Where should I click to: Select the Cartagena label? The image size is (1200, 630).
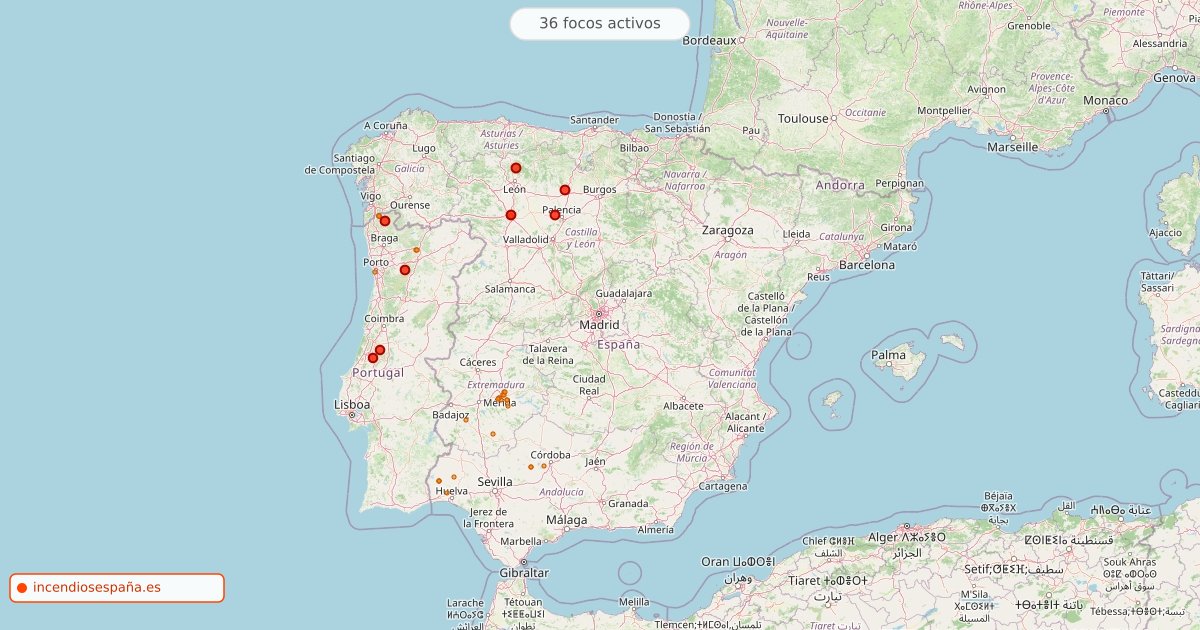point(723,487)
